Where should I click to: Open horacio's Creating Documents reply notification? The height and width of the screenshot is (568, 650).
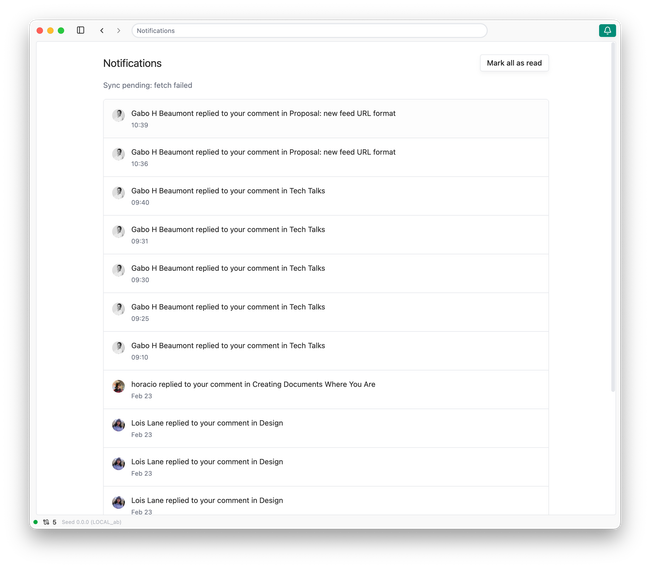point(253,384)
